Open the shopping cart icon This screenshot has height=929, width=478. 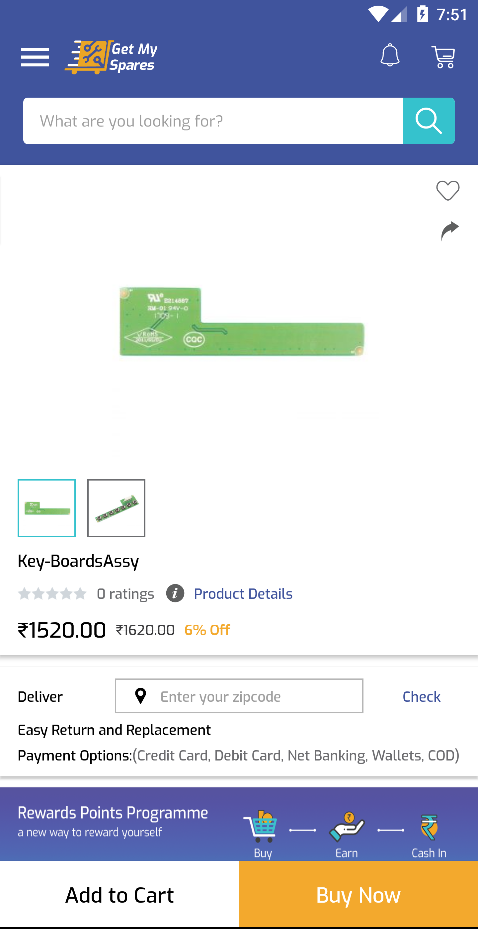(x=443, y=57)
